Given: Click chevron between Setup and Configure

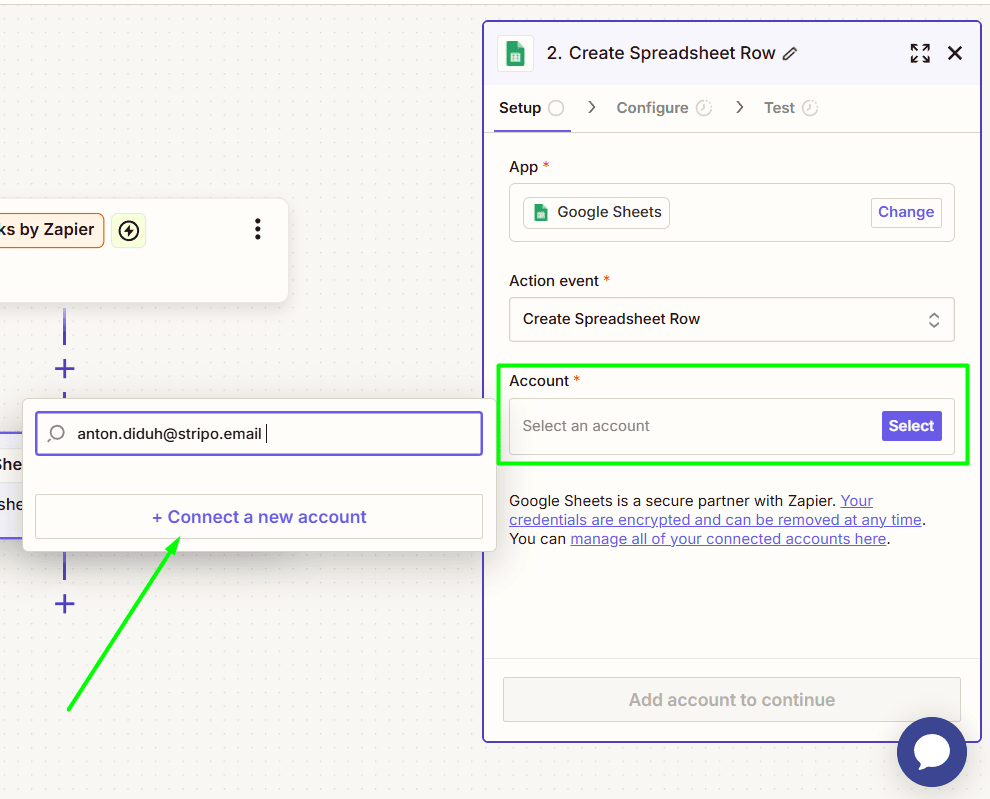Looking at the screenshot, I should click(591, 107).
